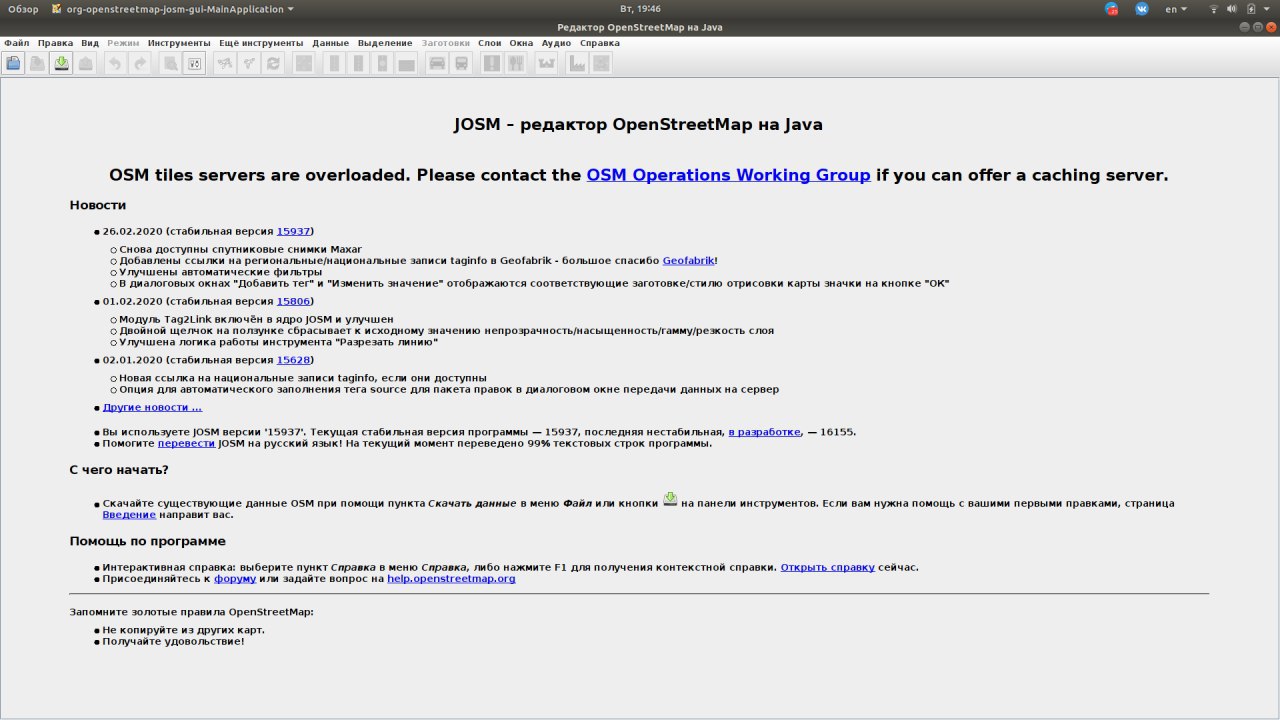Click the Save icon in the toolbar
The height and width of the screenshot is (720, 1280).
tap(37, 64)
